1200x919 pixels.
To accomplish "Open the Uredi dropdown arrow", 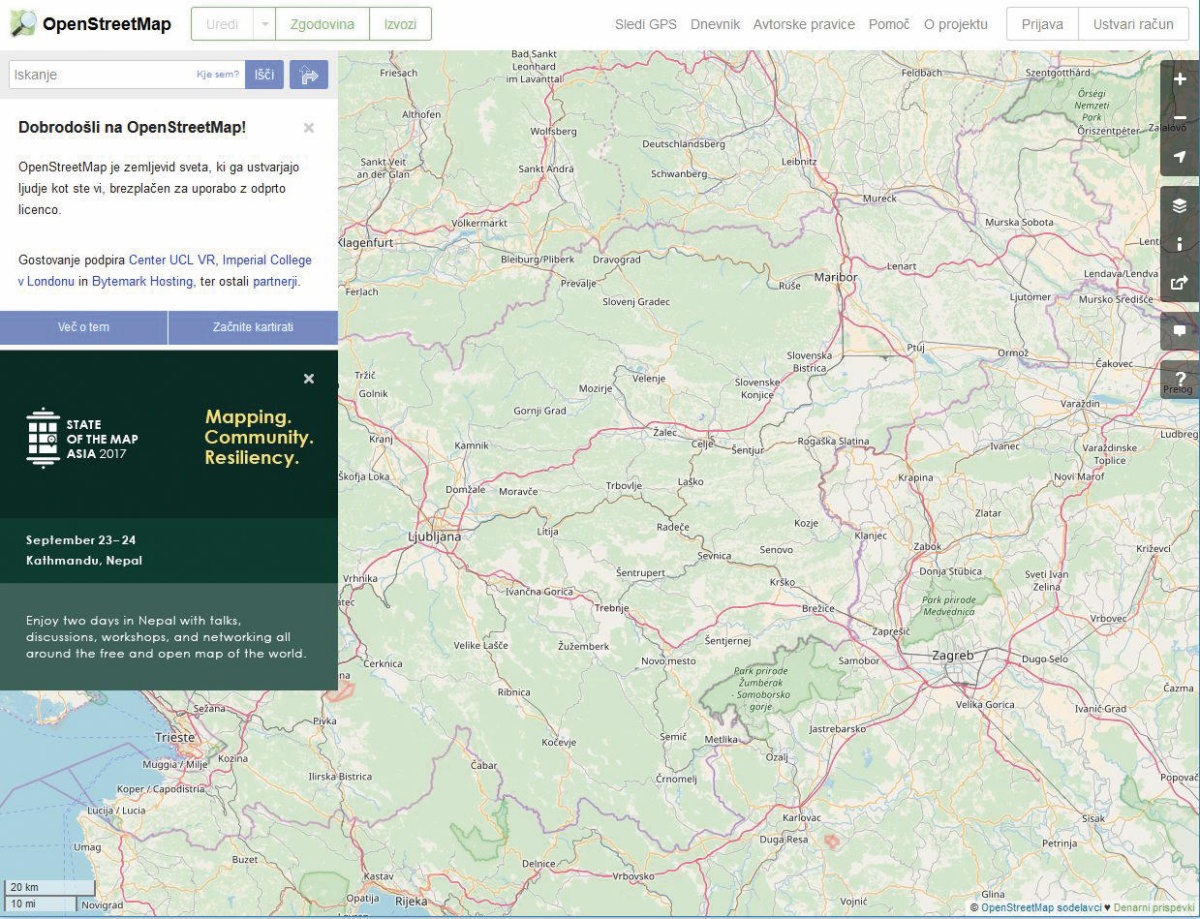I will 264,24.
